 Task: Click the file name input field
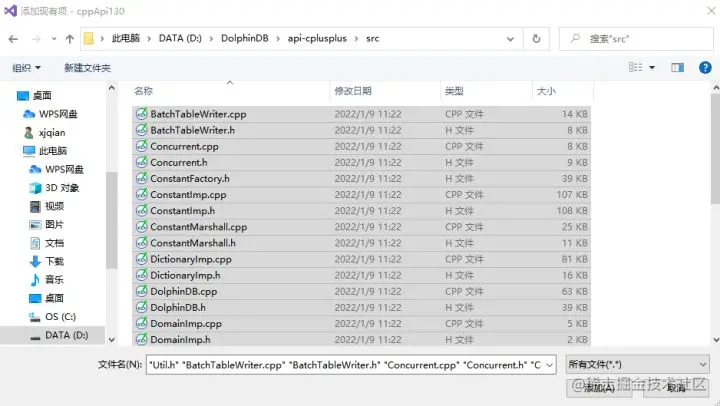[x=345, y=365]
